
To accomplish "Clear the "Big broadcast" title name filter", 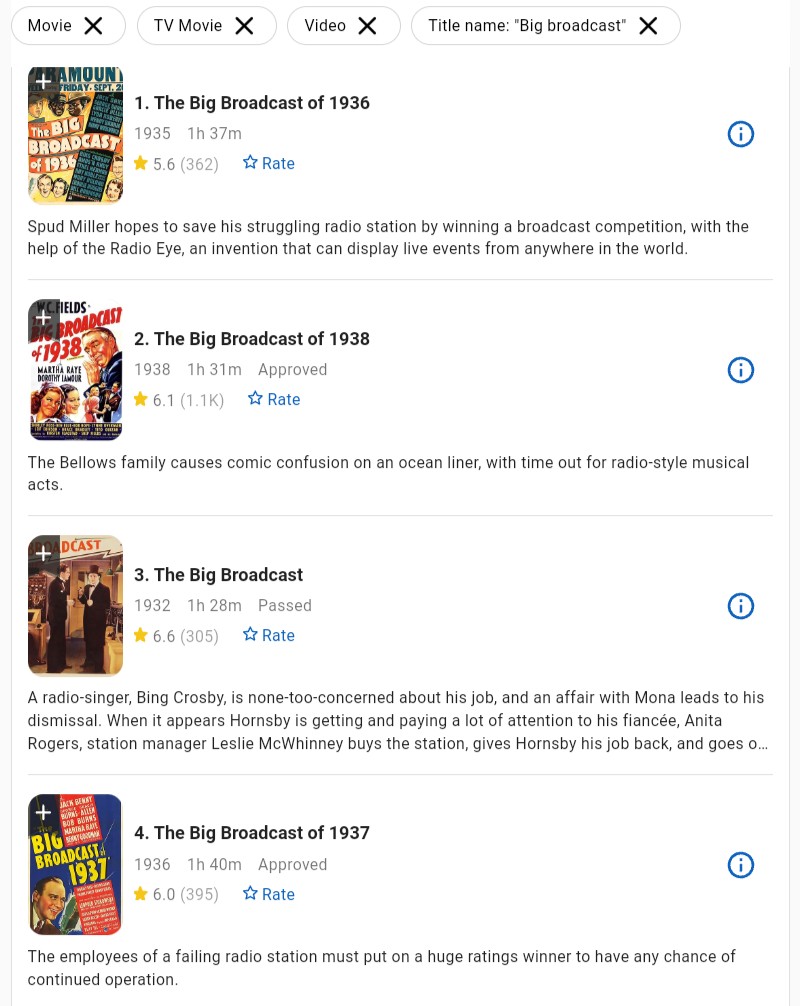I will coord(649,26).
